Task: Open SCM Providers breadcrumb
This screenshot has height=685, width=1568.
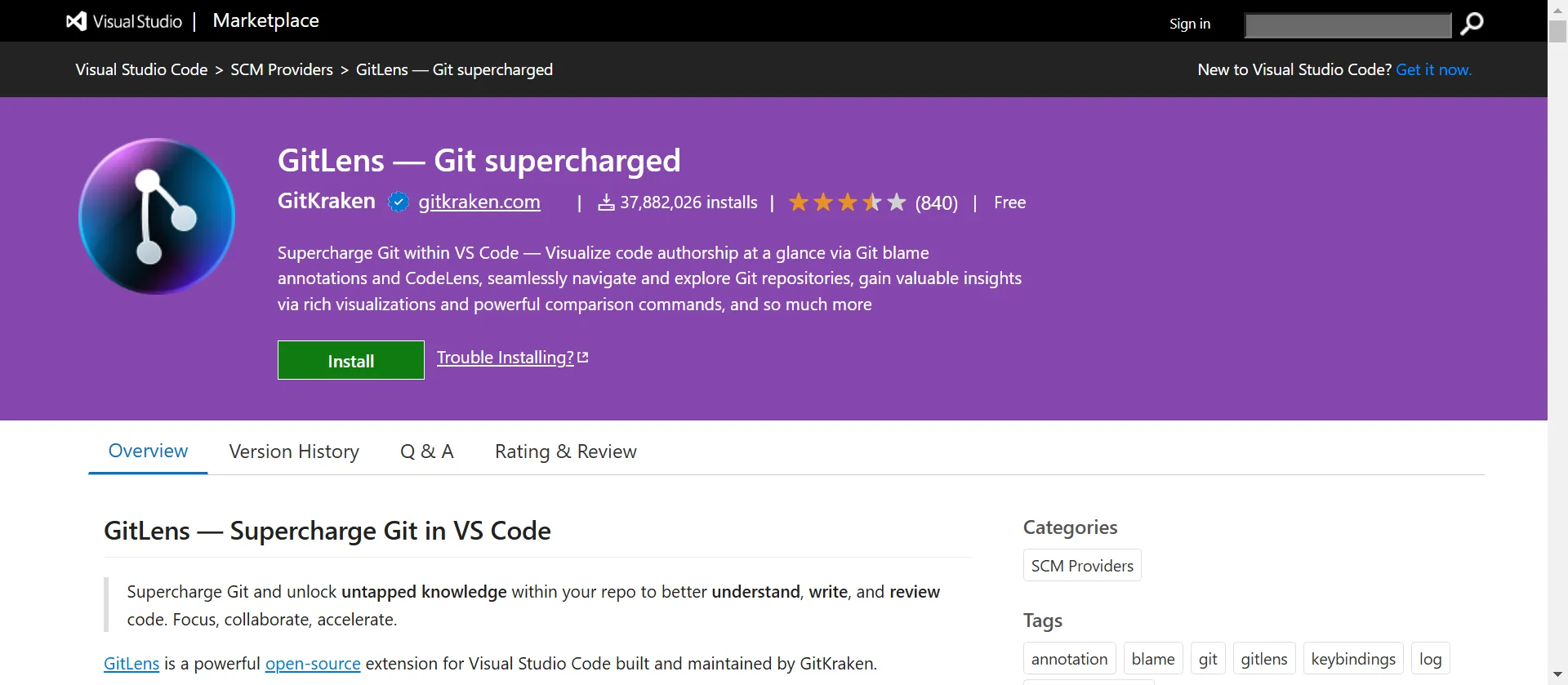Action: pos(282,69)
